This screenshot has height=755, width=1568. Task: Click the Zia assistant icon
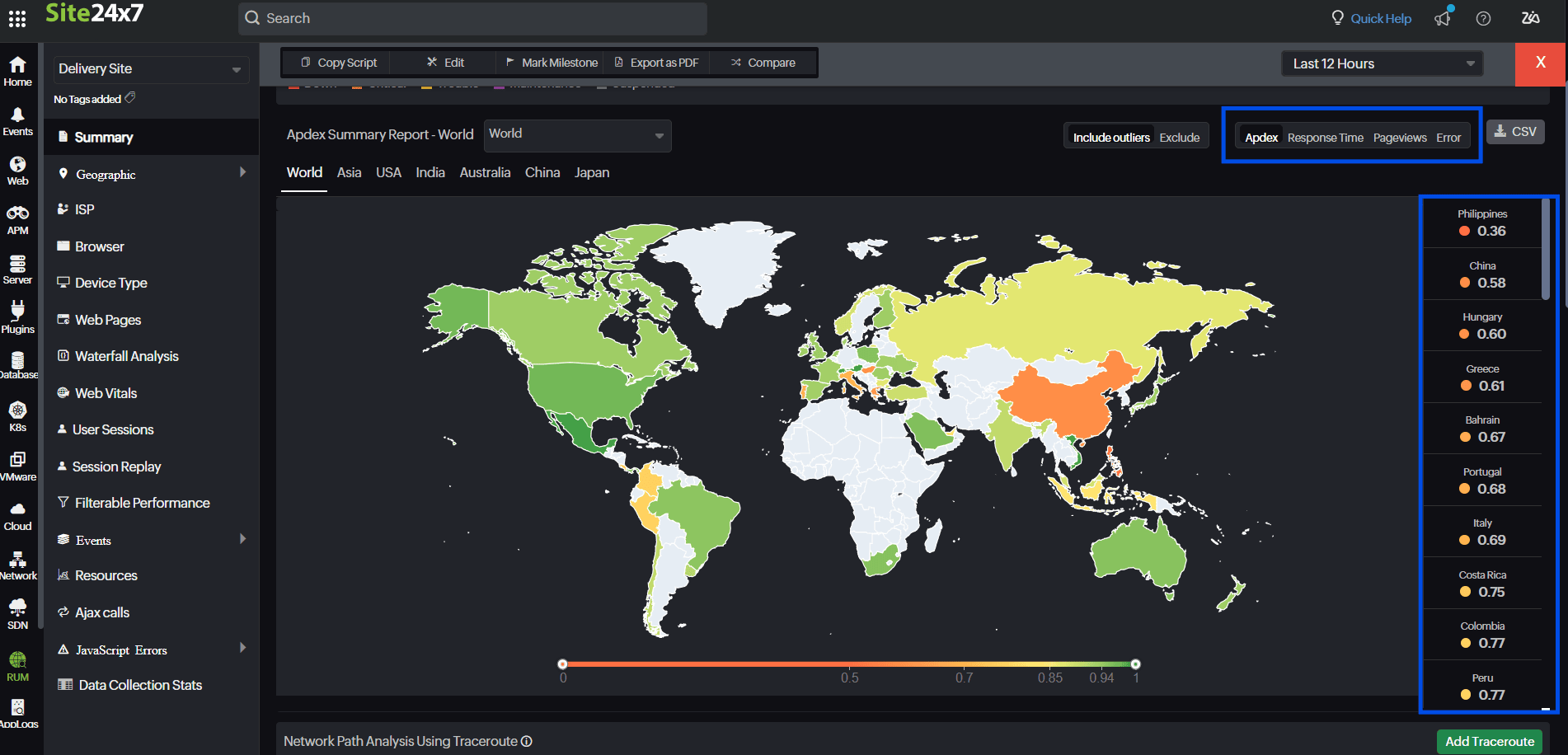pyautogui.click(x=1529, y=18)
